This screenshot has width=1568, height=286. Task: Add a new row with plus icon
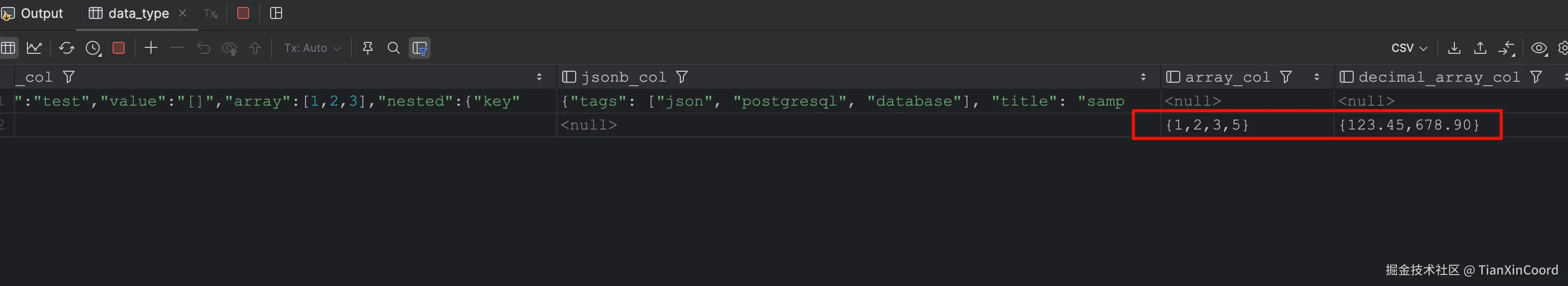coord(151,48)
